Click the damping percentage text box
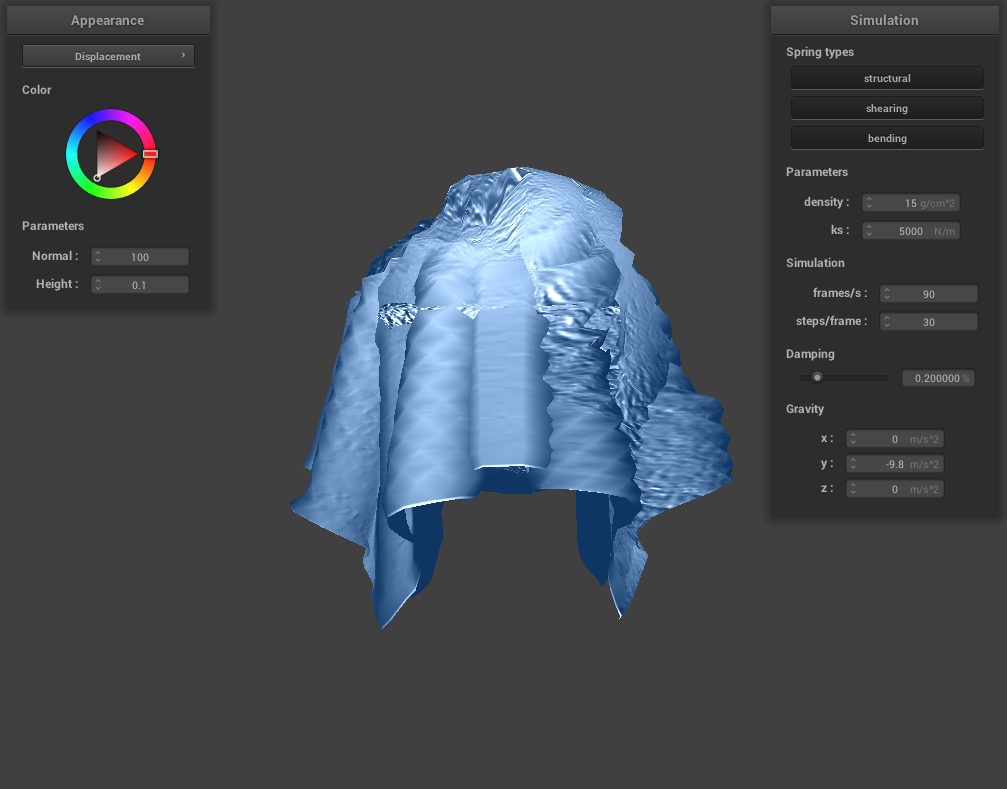 click(937, 379)
